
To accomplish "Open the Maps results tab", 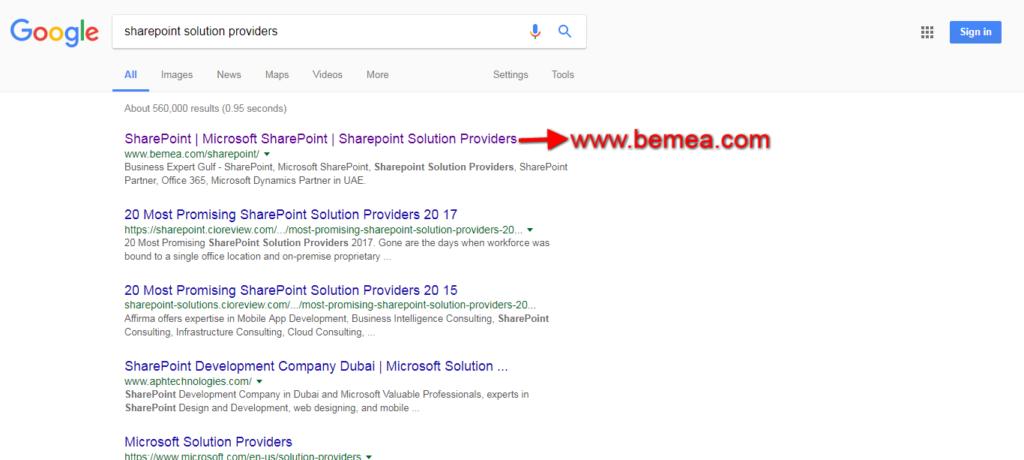I will [277, 75].
